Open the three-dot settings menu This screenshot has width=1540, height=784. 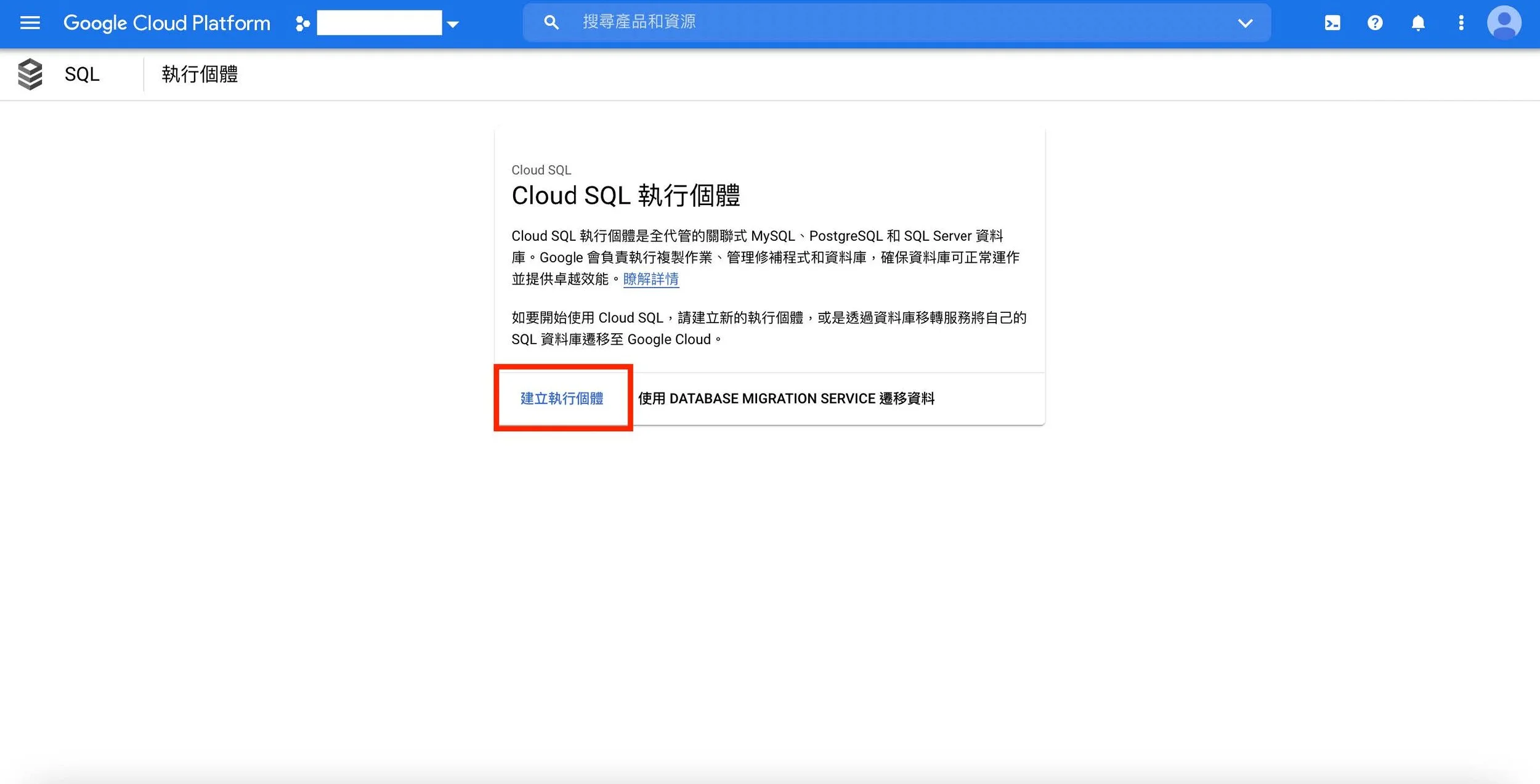pyautogui.click(x=1461, y=23)
